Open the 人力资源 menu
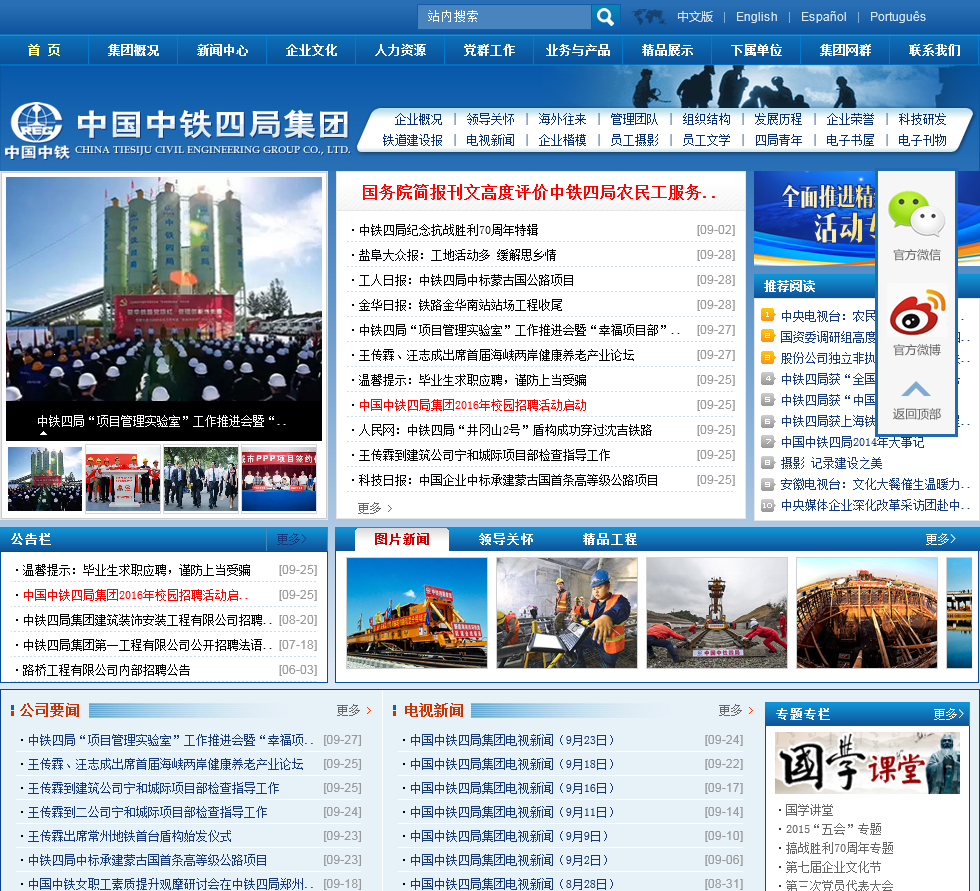 click(x=400, y=50)
